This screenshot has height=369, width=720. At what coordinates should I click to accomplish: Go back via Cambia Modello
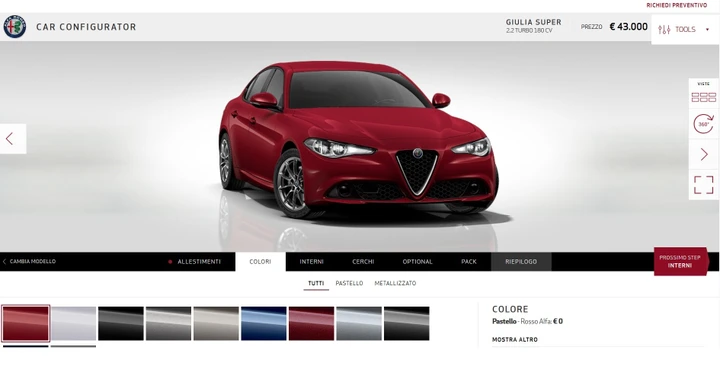tap(29, 262)
